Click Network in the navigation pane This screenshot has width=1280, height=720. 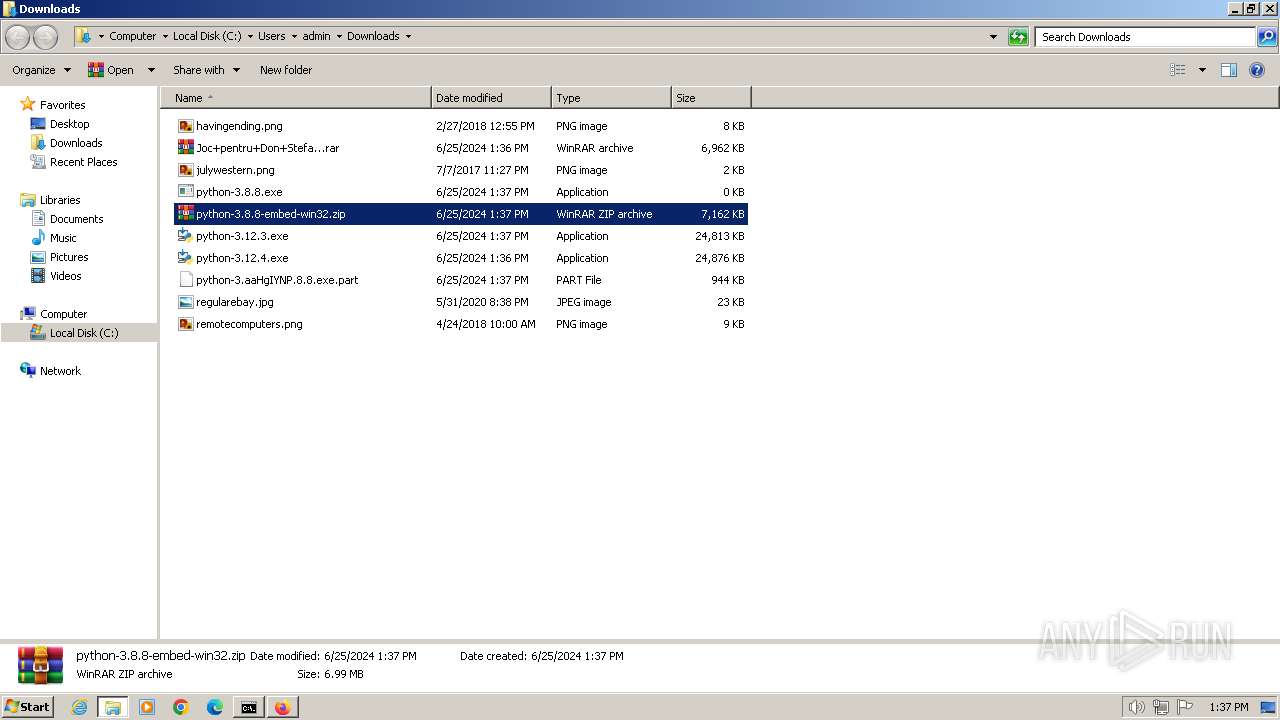pos(60,371)
